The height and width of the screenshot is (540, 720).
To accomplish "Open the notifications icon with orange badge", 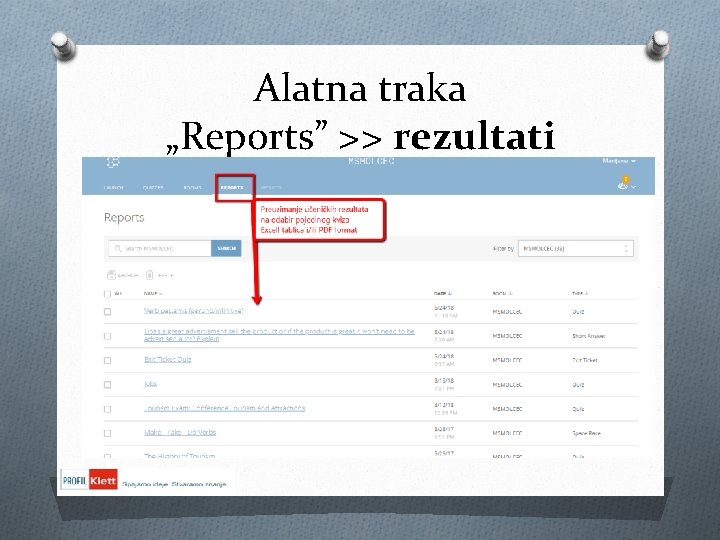I will (623, 183).
